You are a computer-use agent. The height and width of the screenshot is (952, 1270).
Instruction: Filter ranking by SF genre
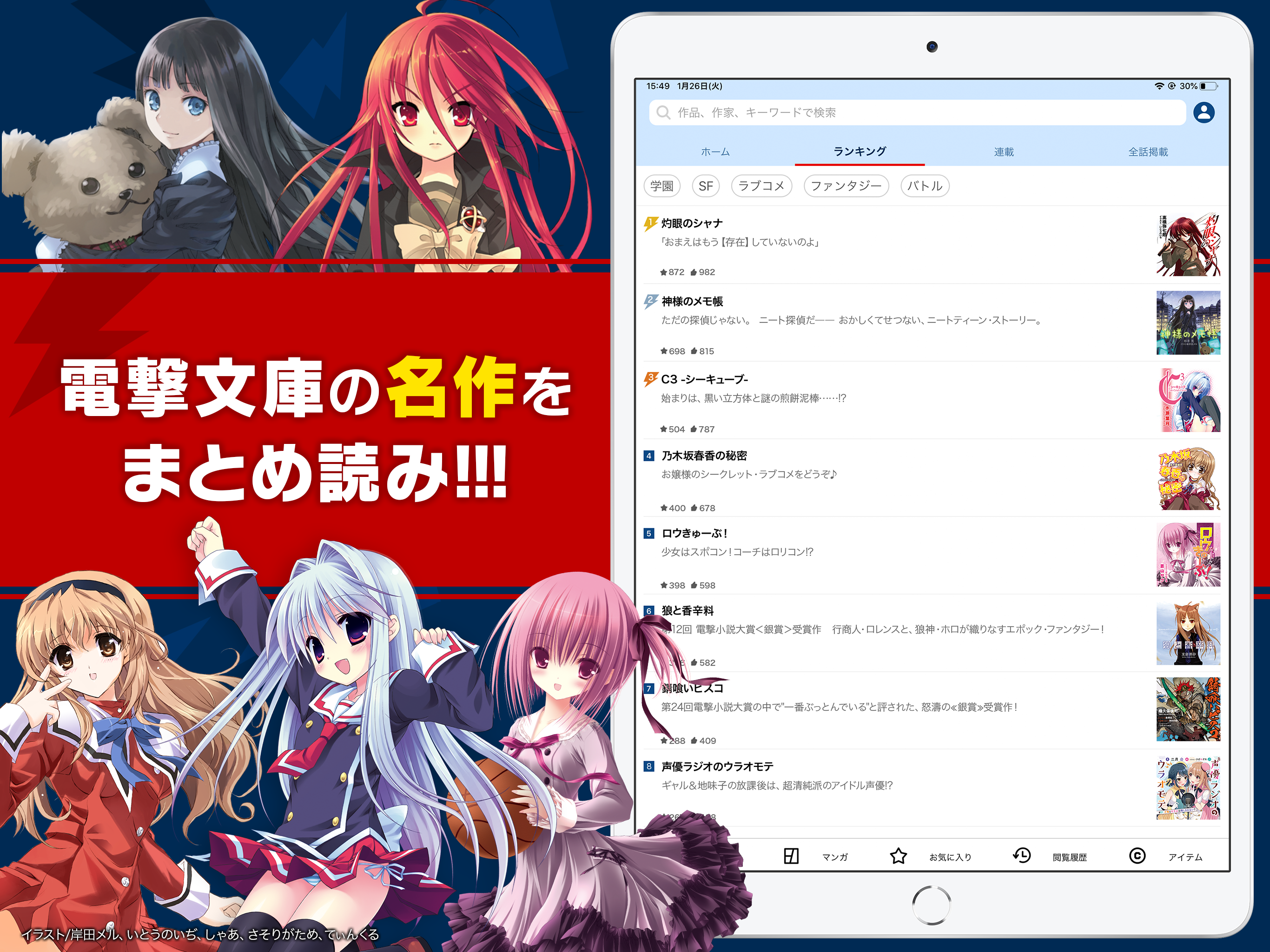point(706,186)
